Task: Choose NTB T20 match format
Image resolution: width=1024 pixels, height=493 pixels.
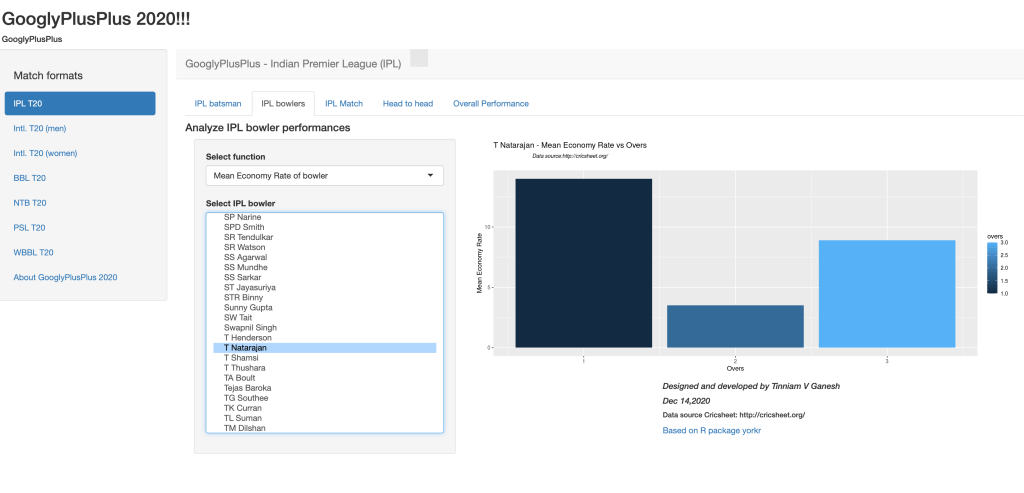Action: 30,203
